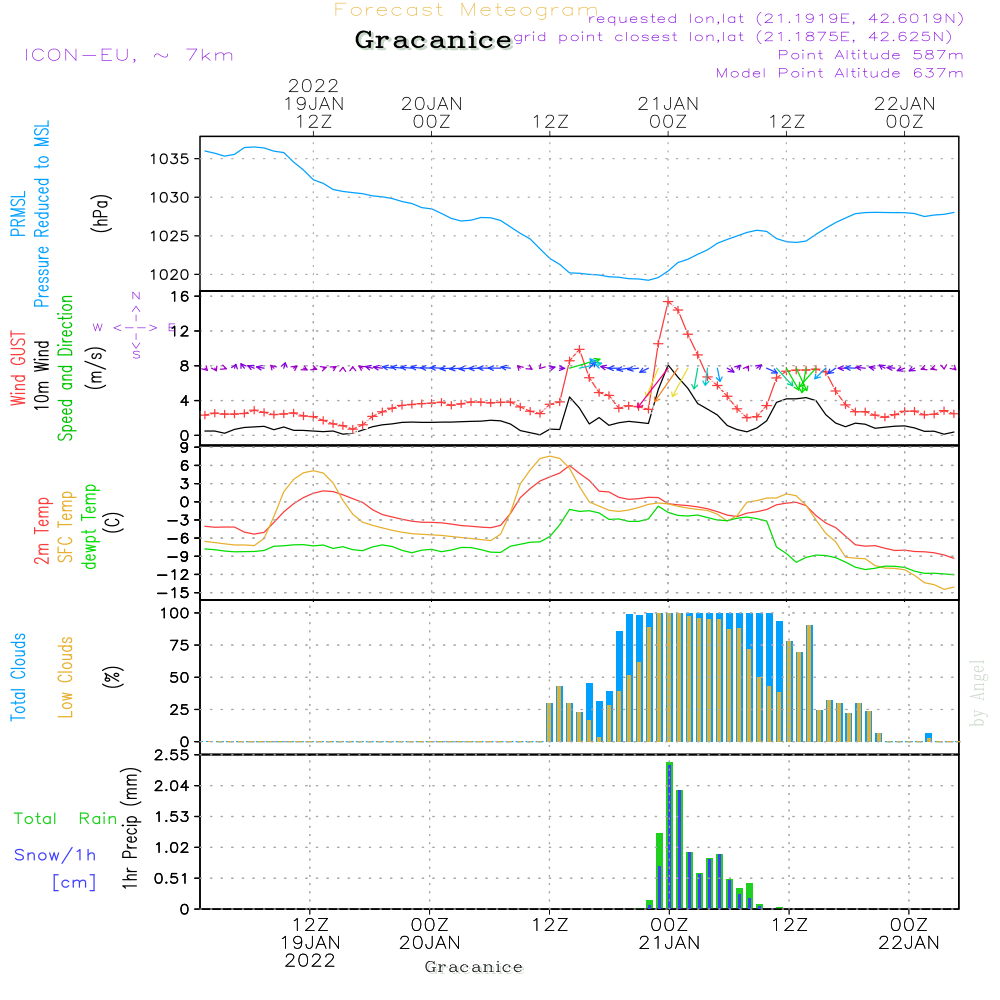Click the bold "Gracanice" title at top

coord(433,40)
